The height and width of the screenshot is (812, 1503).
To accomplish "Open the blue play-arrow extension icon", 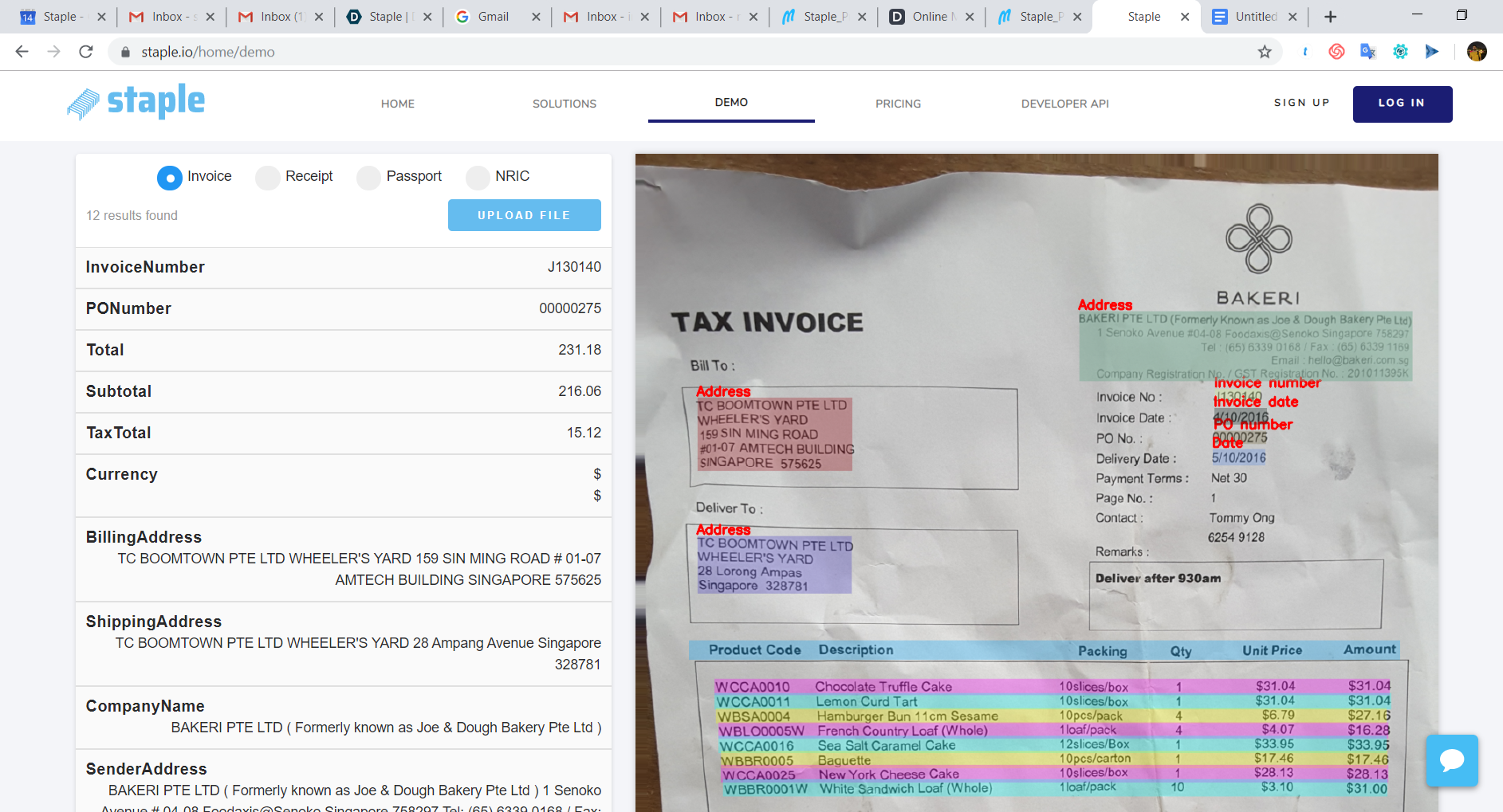I will (1432, 52).
